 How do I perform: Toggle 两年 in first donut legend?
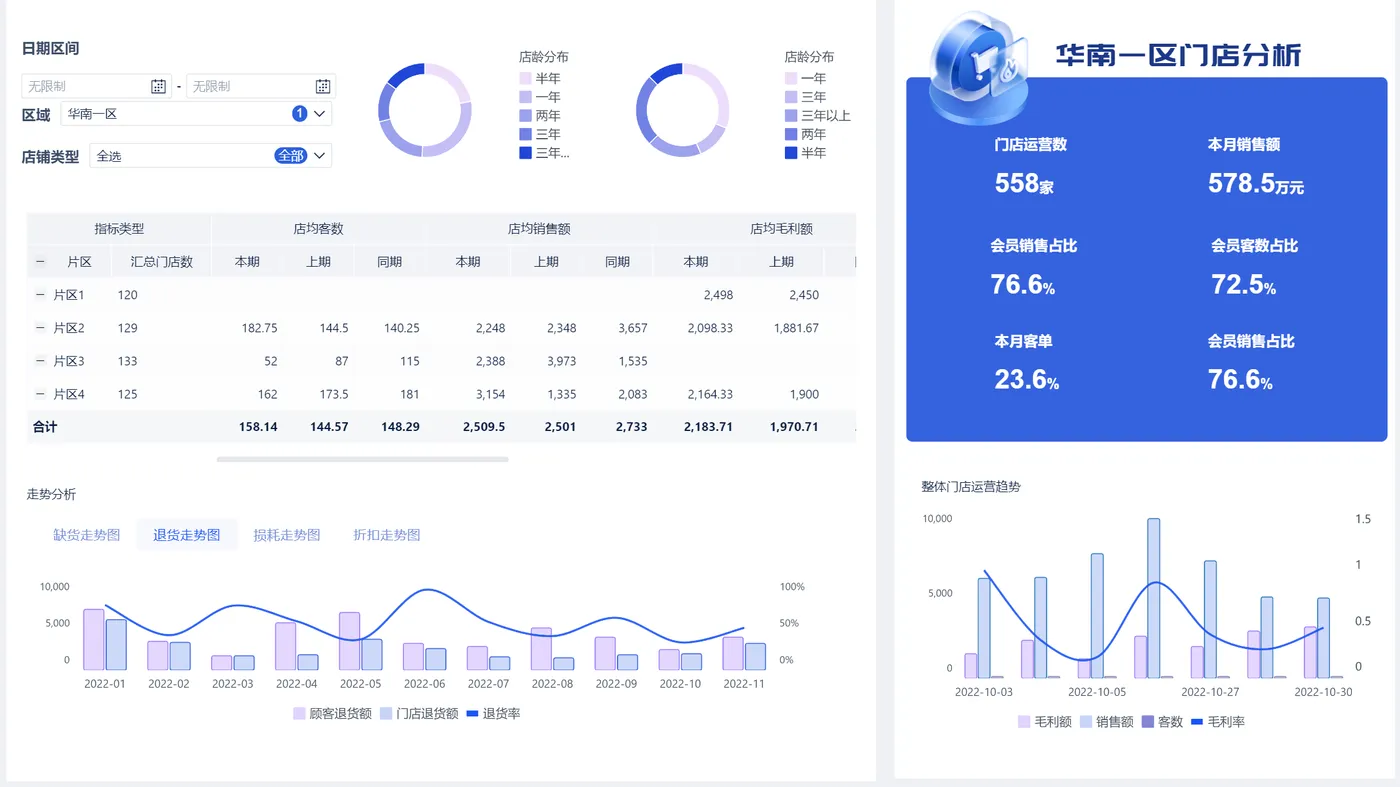pyautogui.click(x=540, y=116)
